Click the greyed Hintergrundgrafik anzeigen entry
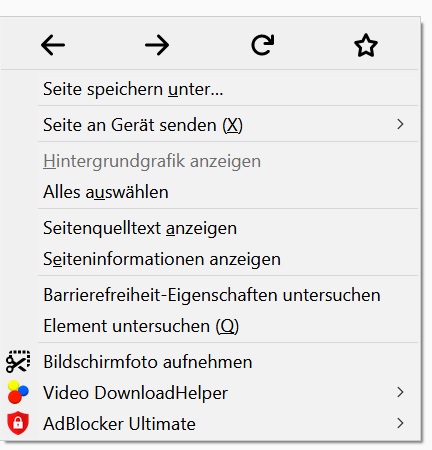The width and height of the screenshot is (432, 450). [x=152, y=161]
